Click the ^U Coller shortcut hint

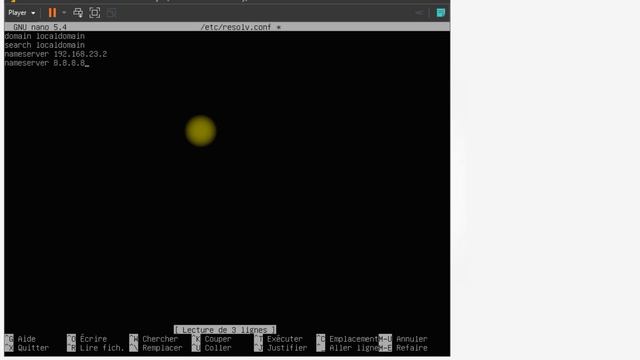click(212, 348)
